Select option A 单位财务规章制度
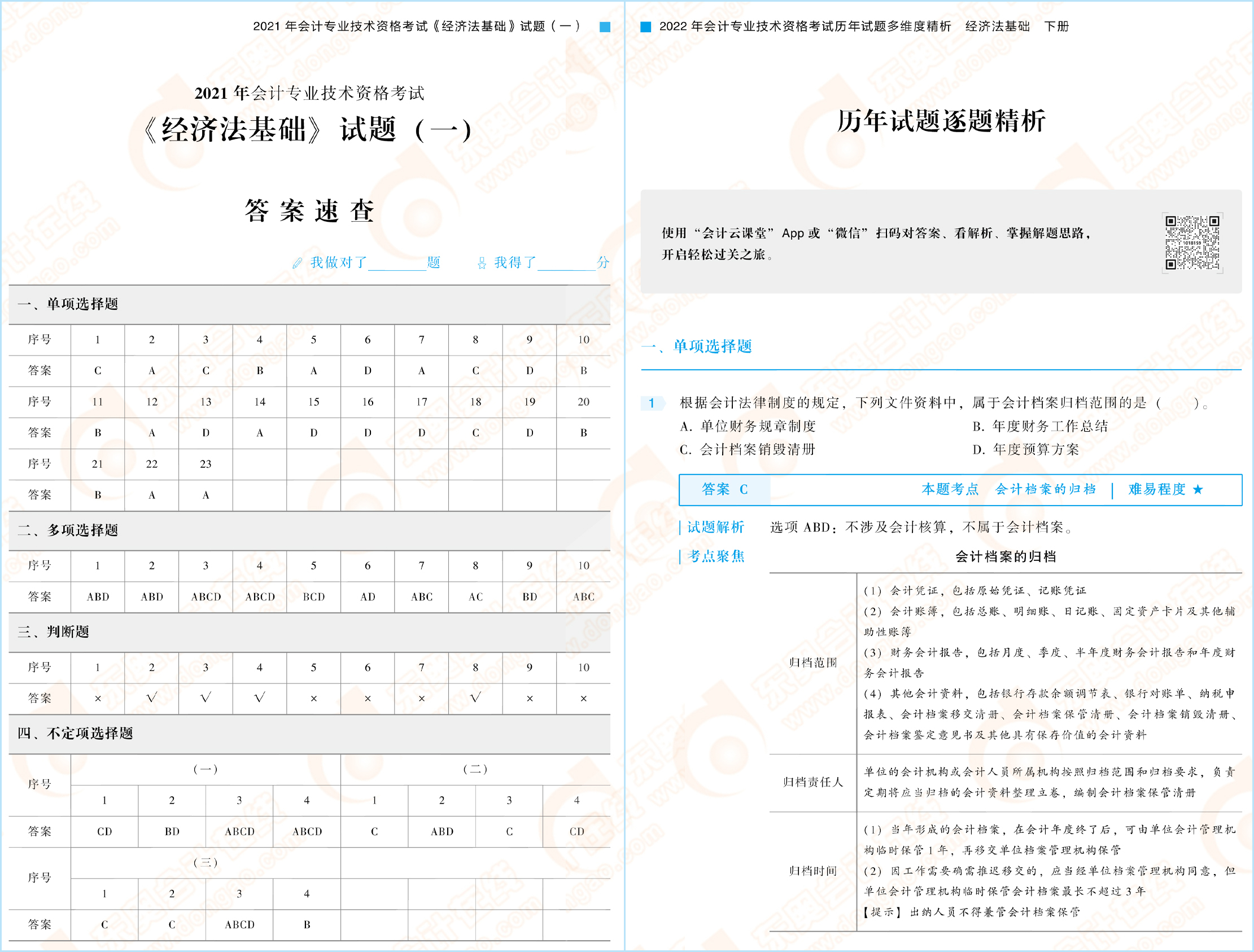This screenshot has height=952, width=1254. 748,426
